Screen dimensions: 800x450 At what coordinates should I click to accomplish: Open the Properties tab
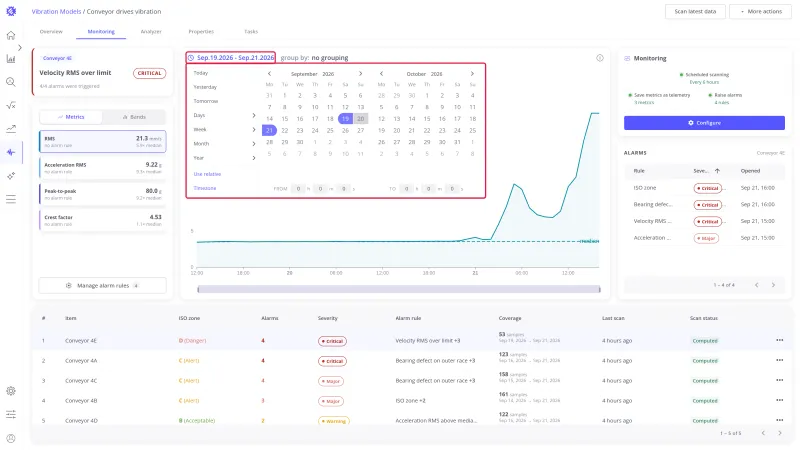pyautogui.click(x=201, y=32)
